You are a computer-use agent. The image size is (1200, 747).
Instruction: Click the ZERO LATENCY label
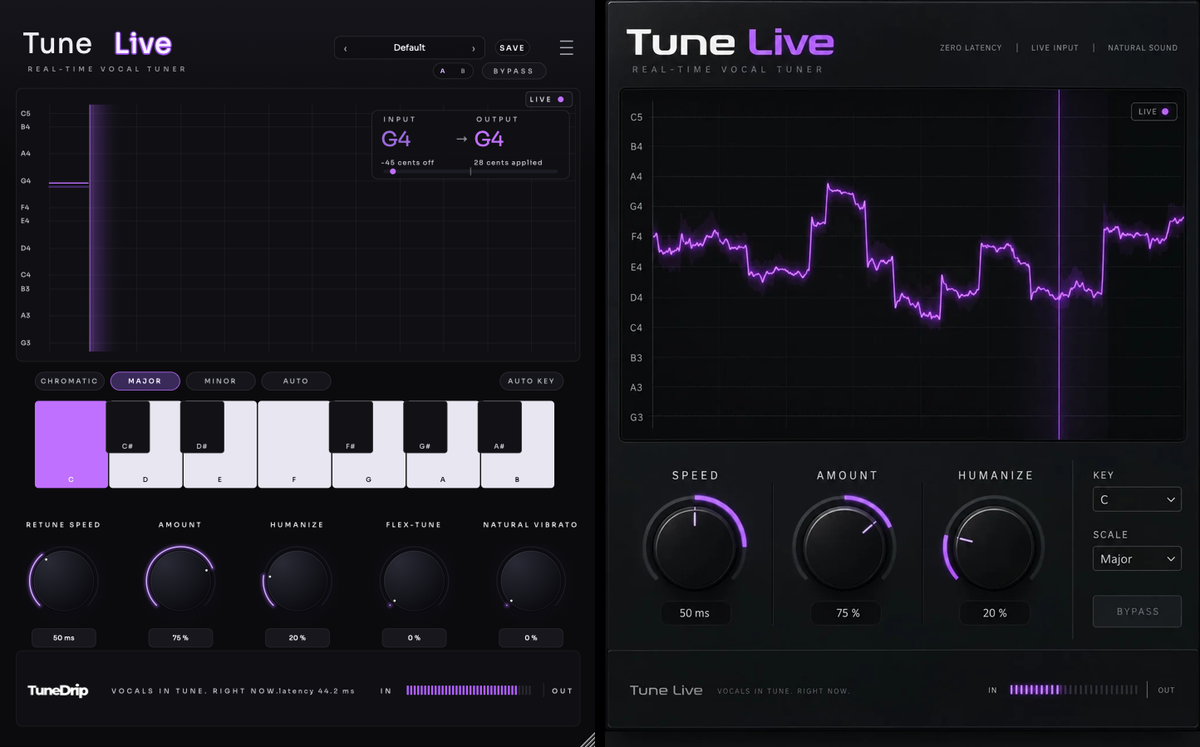click(971, 48)
